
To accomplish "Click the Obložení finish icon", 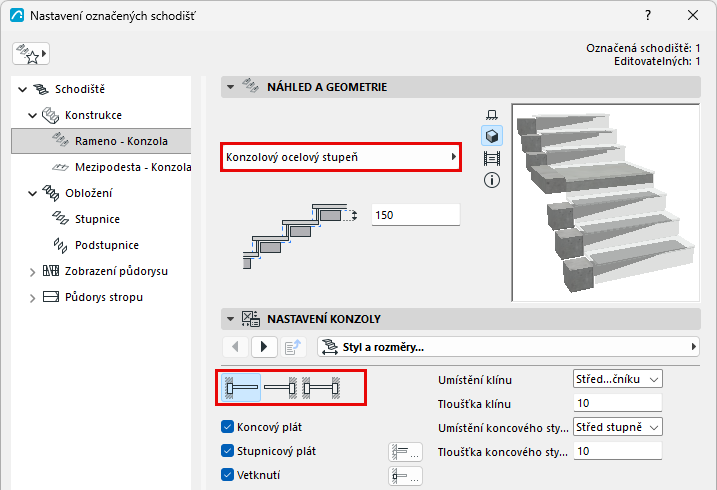I will click(51, 193).
